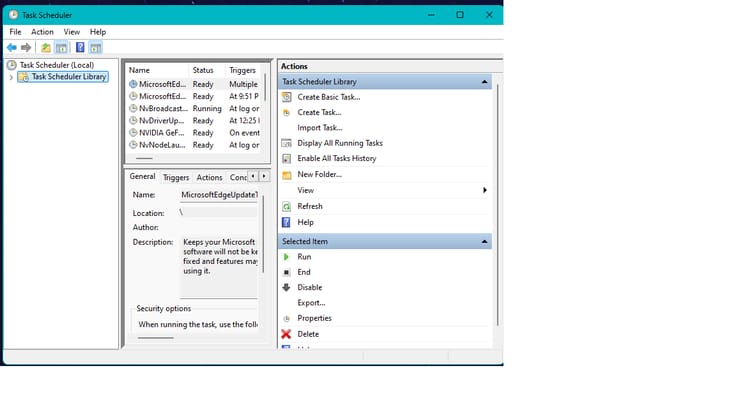
Task: Click the blue Help toolbar icon
Action: pos(80,47)
